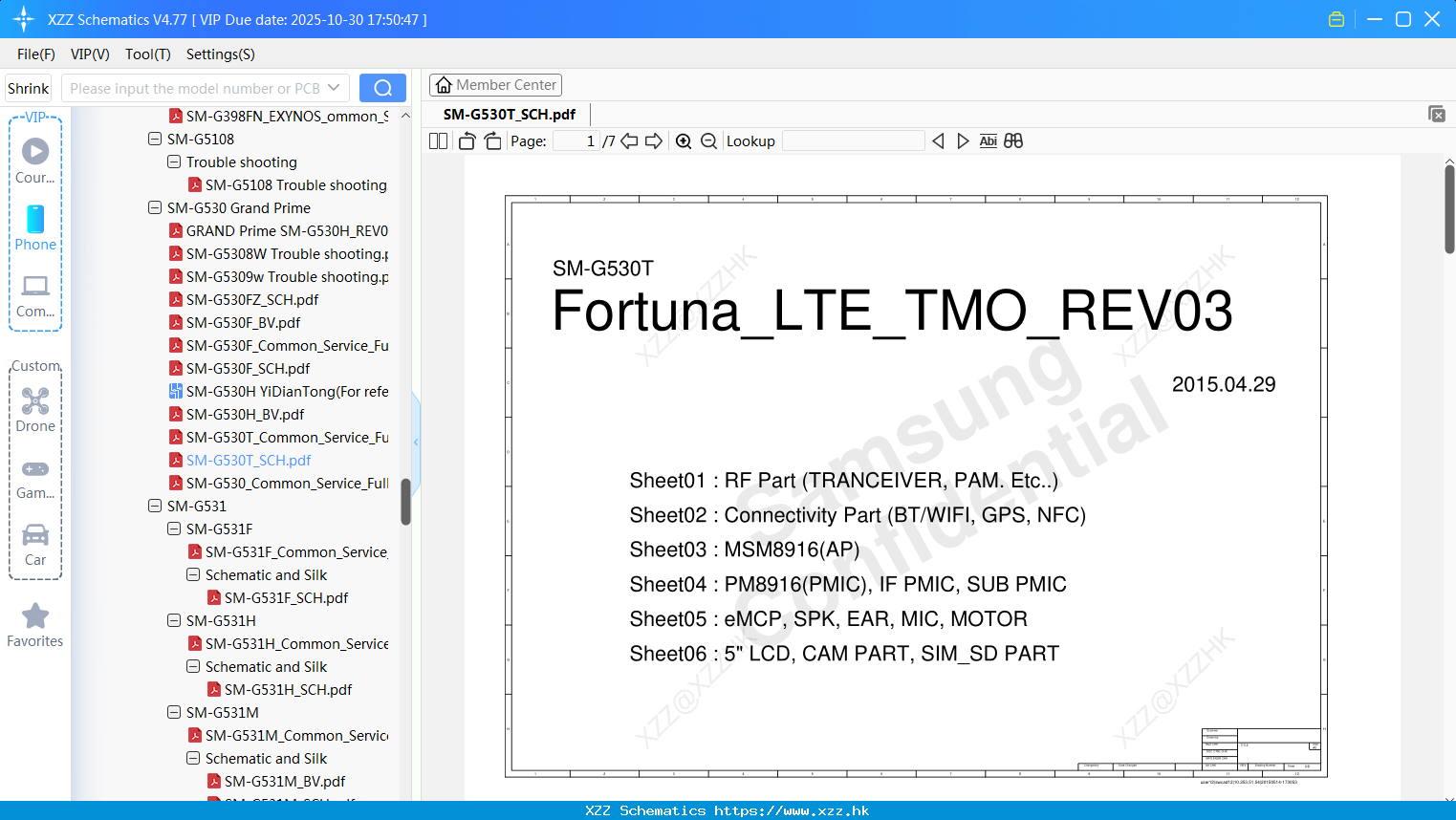Open the Settings(S) menu
This screenshot has height=820, width=1456.
(x=221, y=54)
